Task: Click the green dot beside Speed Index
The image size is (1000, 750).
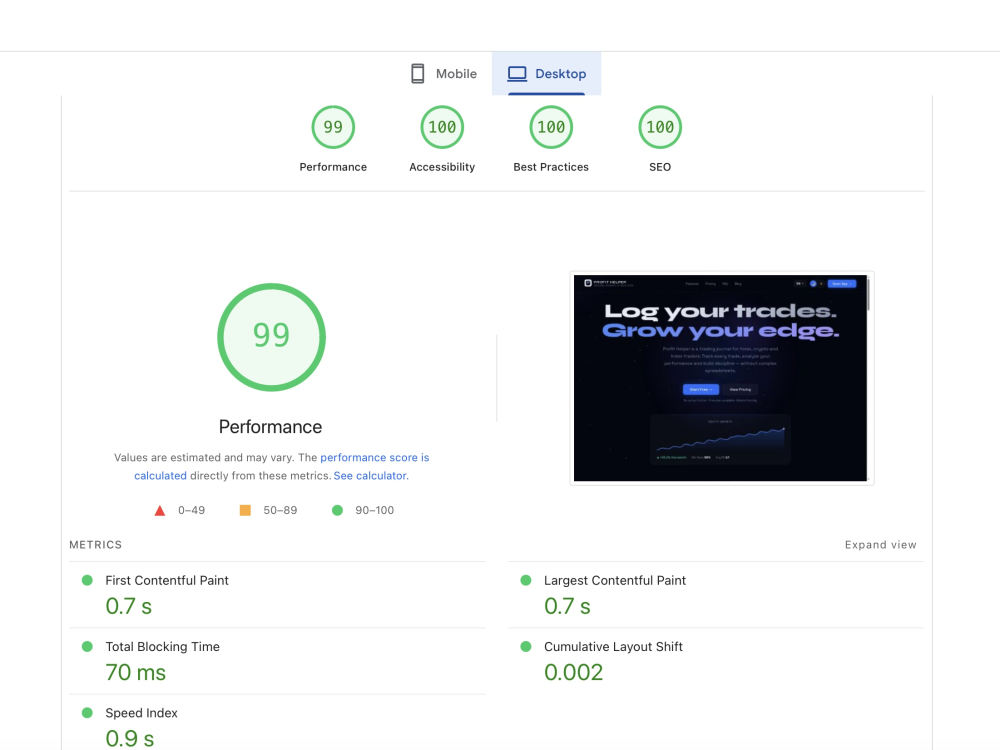Action: (87, 713)
